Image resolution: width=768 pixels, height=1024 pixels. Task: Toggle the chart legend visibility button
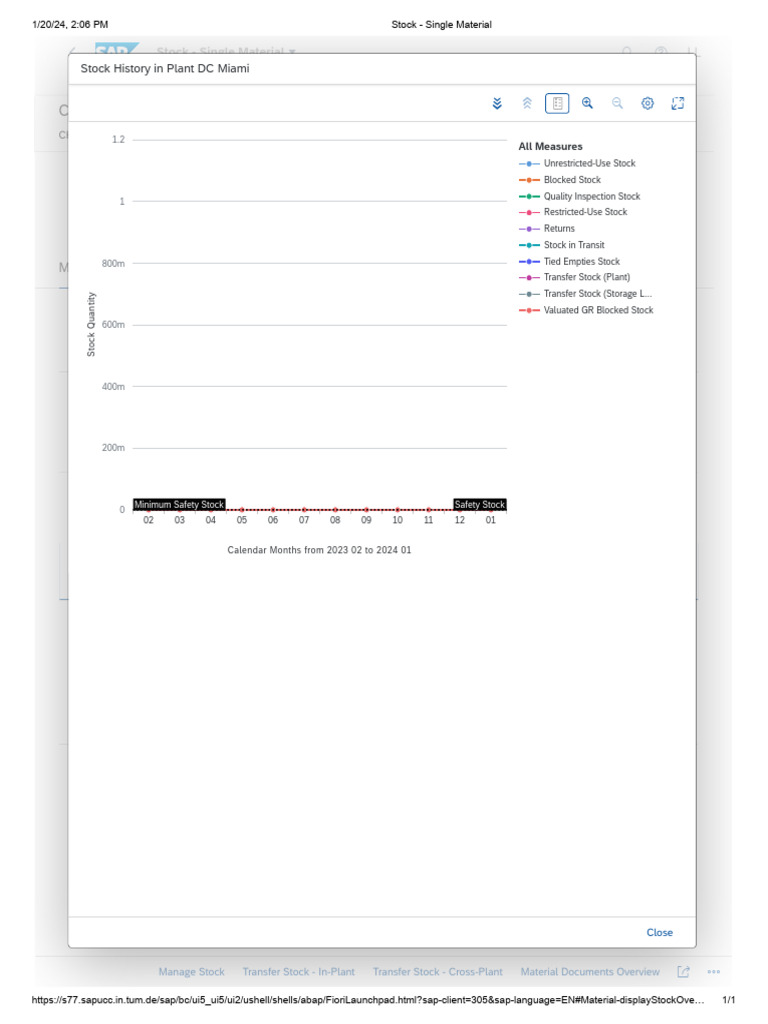557,103
